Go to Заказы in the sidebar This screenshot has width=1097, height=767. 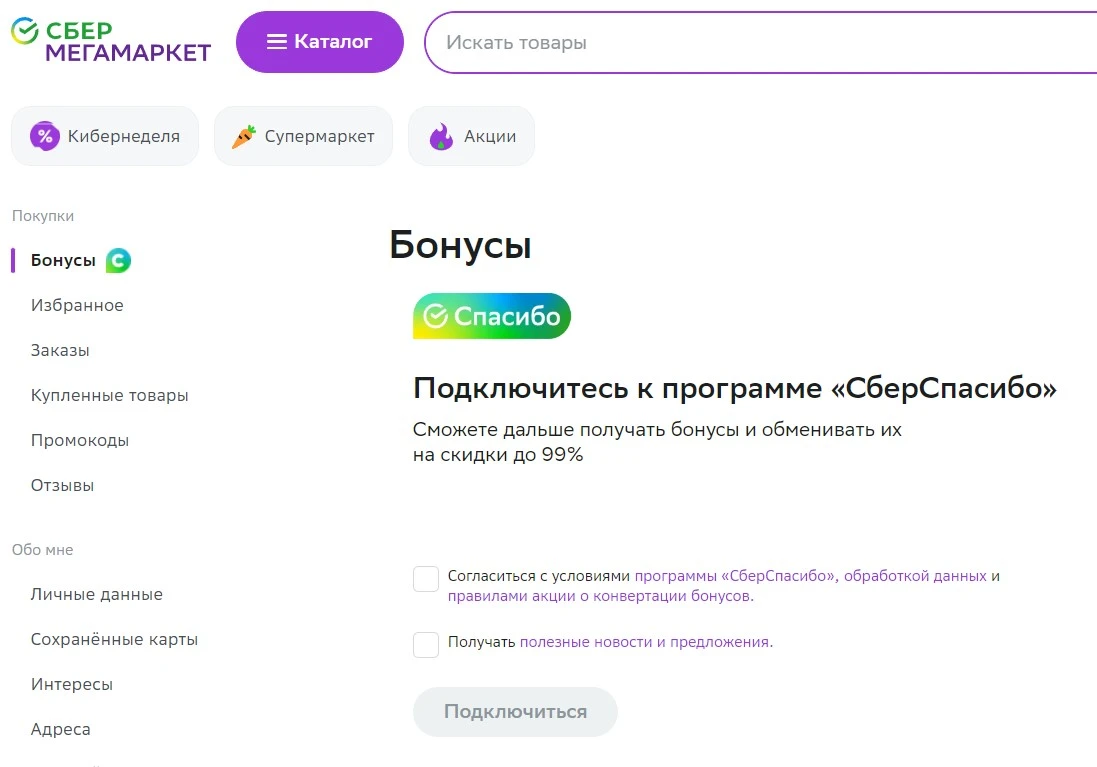click(60, 350)
